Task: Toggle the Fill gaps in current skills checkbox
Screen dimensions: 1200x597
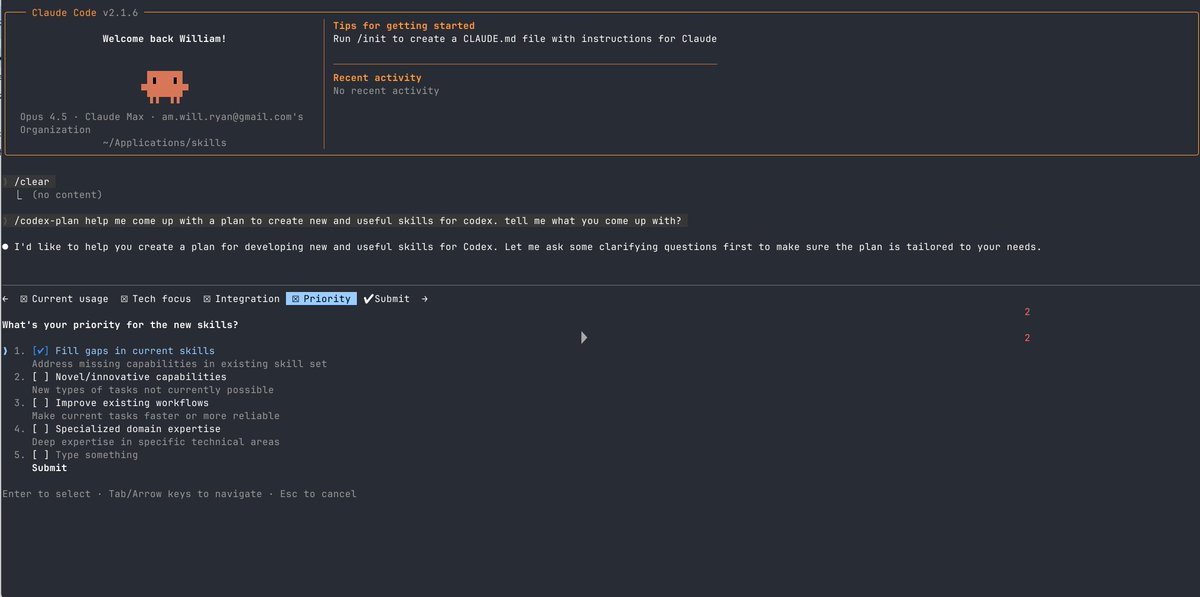Action: 40,351
